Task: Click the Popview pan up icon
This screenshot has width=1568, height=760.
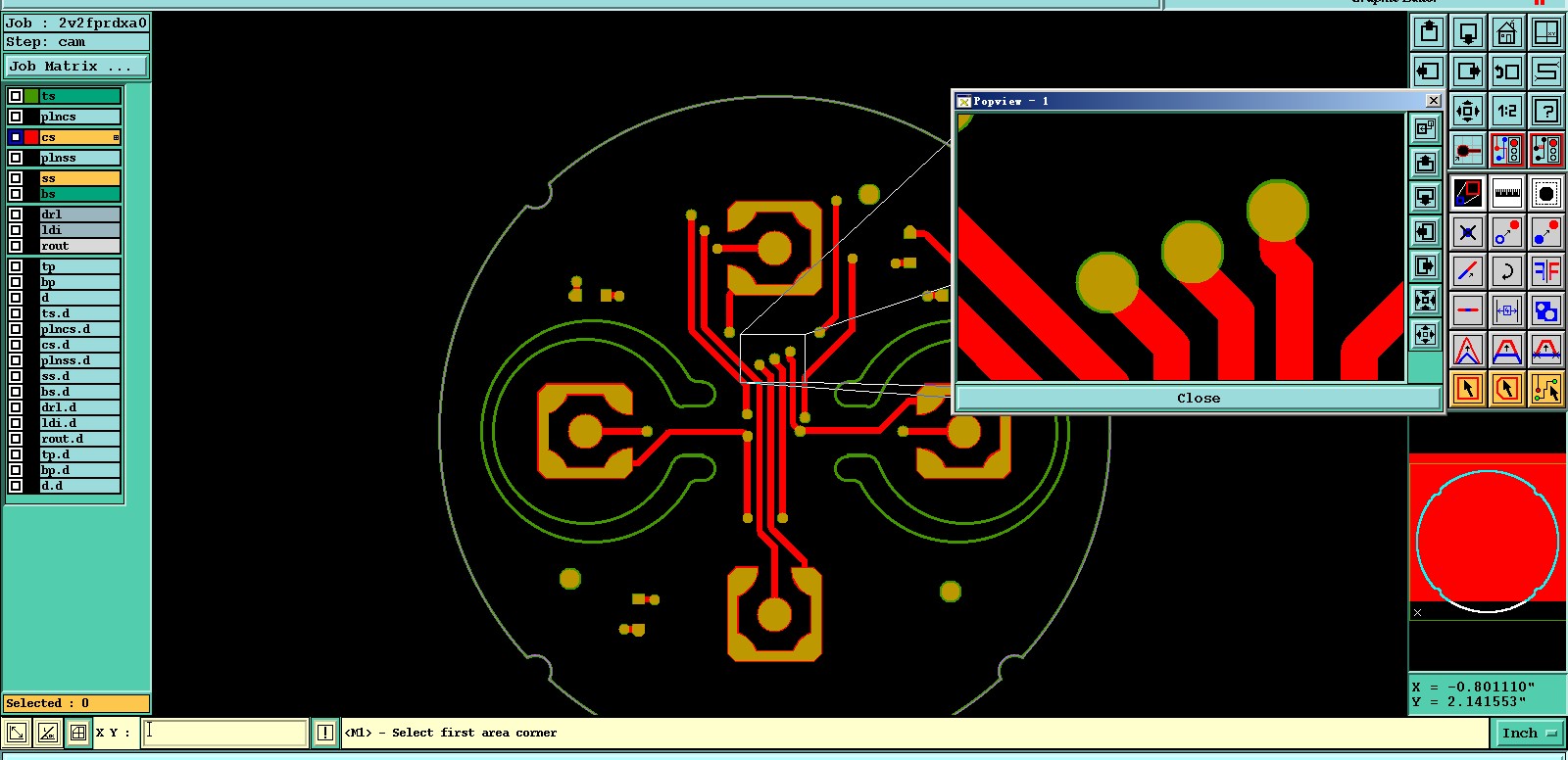Action: pyautogui.click(x=1426, y=163)
